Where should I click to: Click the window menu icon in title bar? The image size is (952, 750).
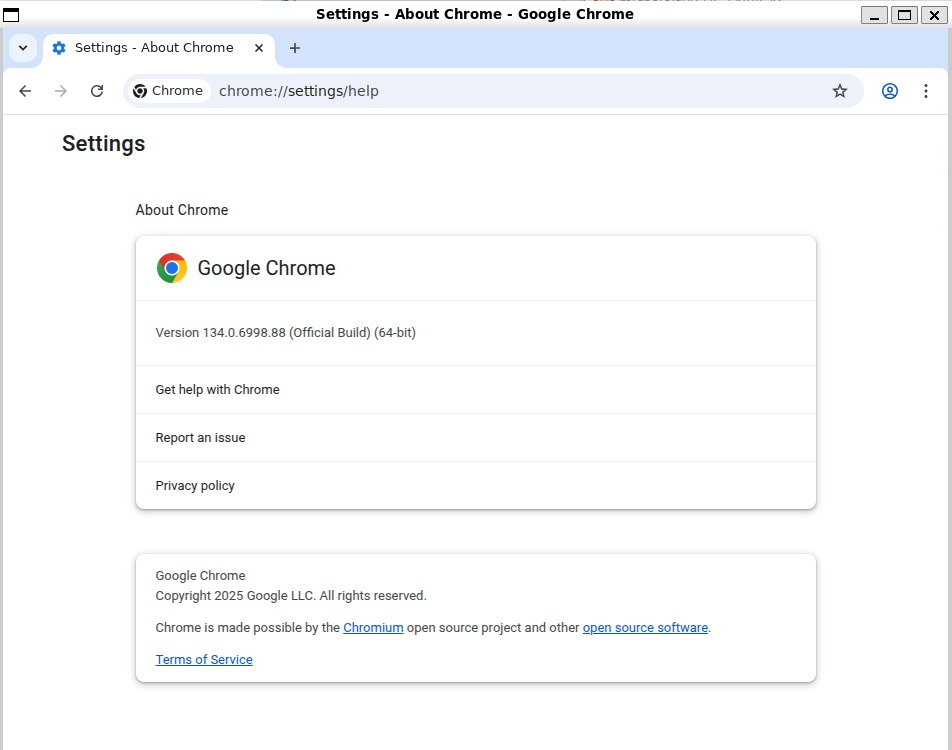(x=12, y=15)
